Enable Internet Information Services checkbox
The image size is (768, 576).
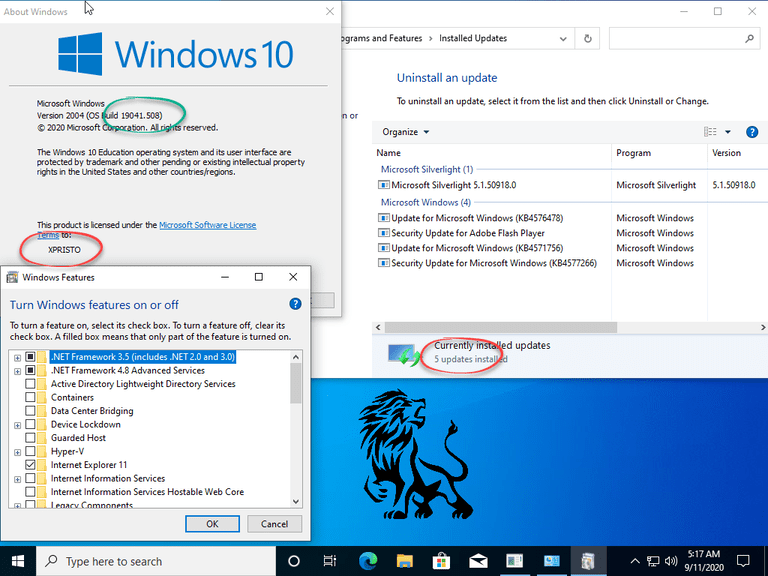[x=30, y=478]
